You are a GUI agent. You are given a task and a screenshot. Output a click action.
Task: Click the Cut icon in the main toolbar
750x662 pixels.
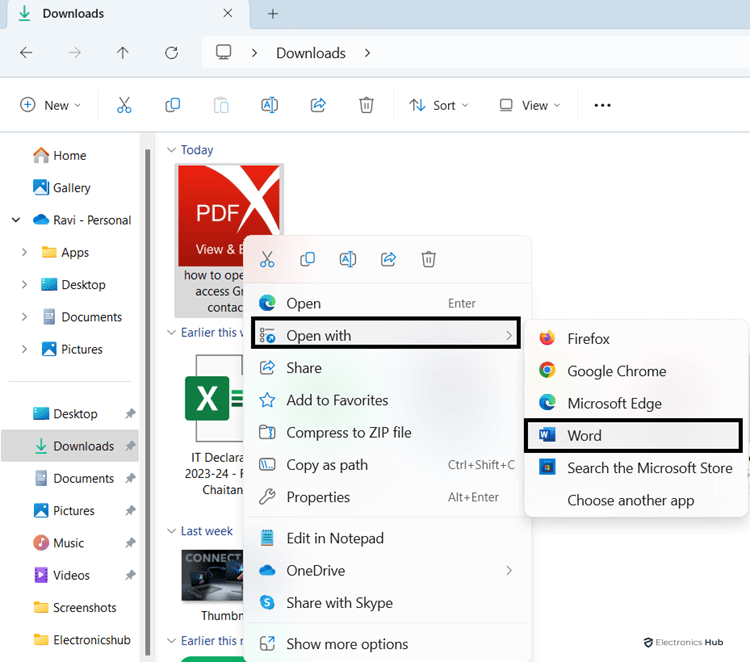124,105
